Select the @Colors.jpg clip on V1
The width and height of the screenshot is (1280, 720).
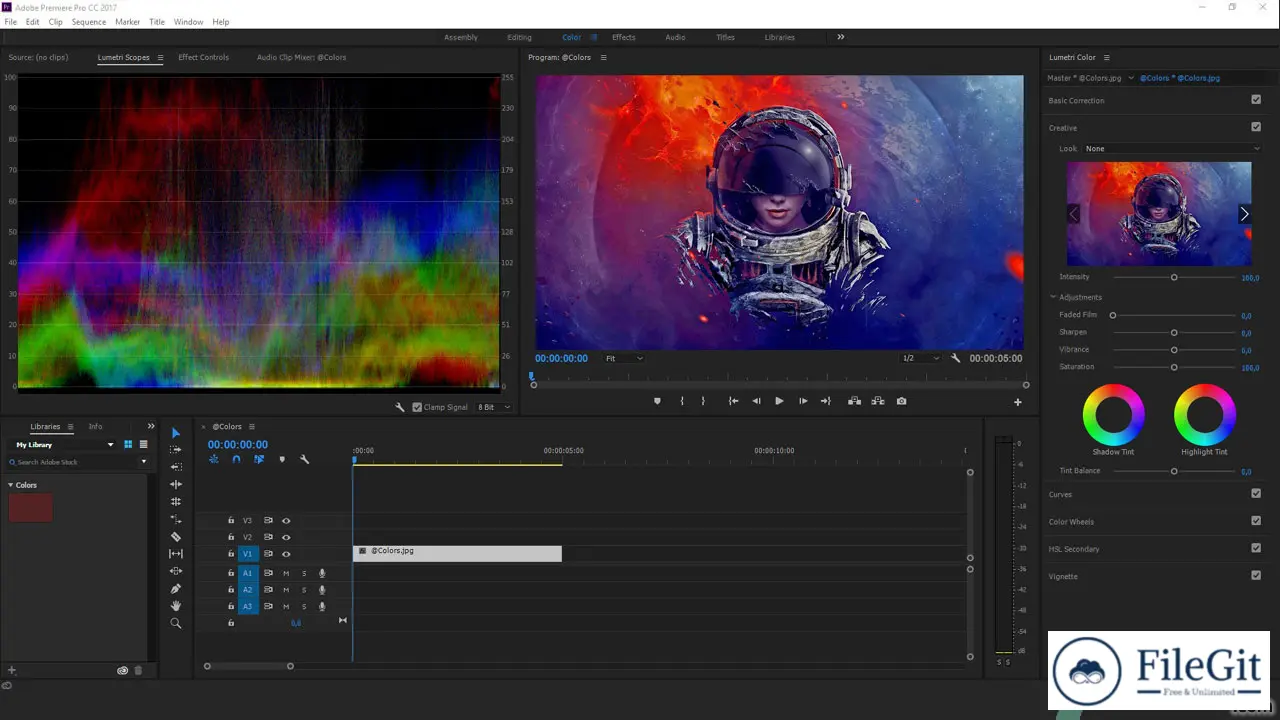click(x=457, y=553)
